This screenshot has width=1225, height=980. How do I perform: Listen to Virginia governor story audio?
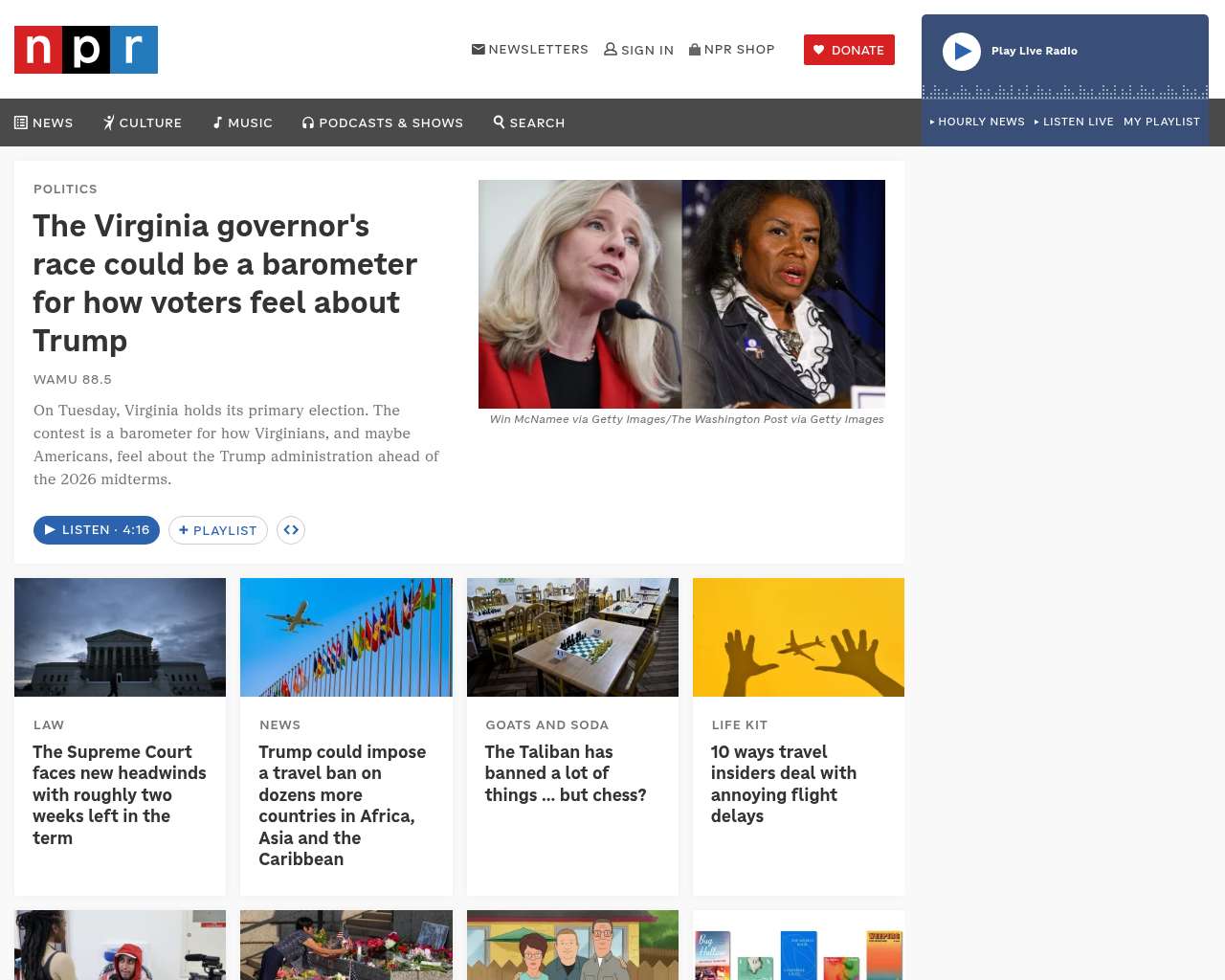[97, 530]
